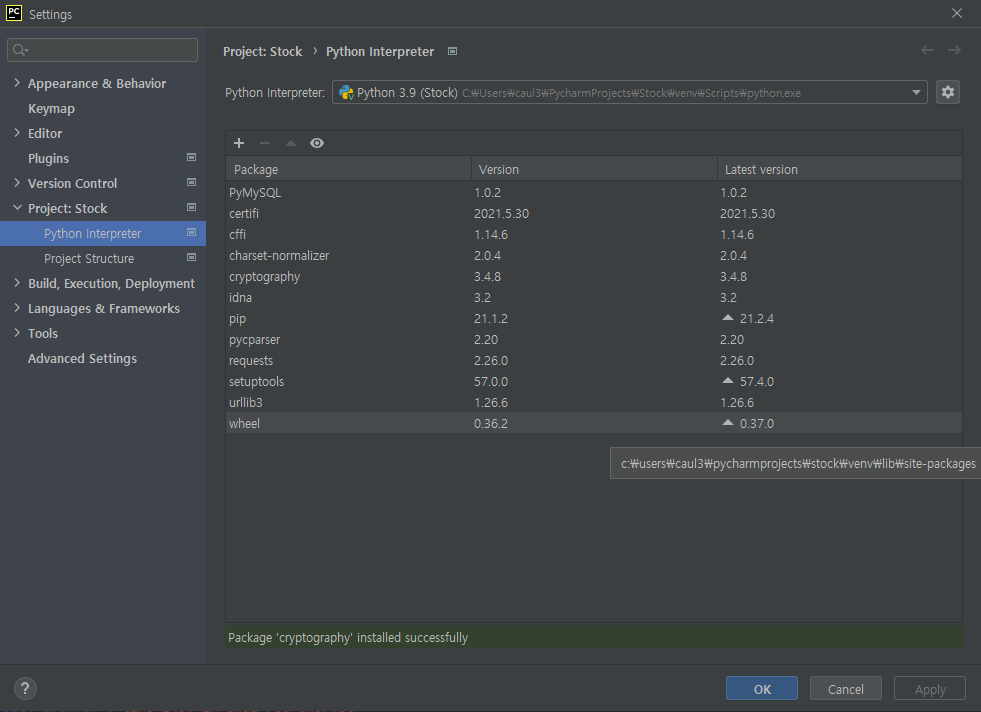981x712 pixels.
Task: Open the Plugins settings page
Action: click(48, 159)
